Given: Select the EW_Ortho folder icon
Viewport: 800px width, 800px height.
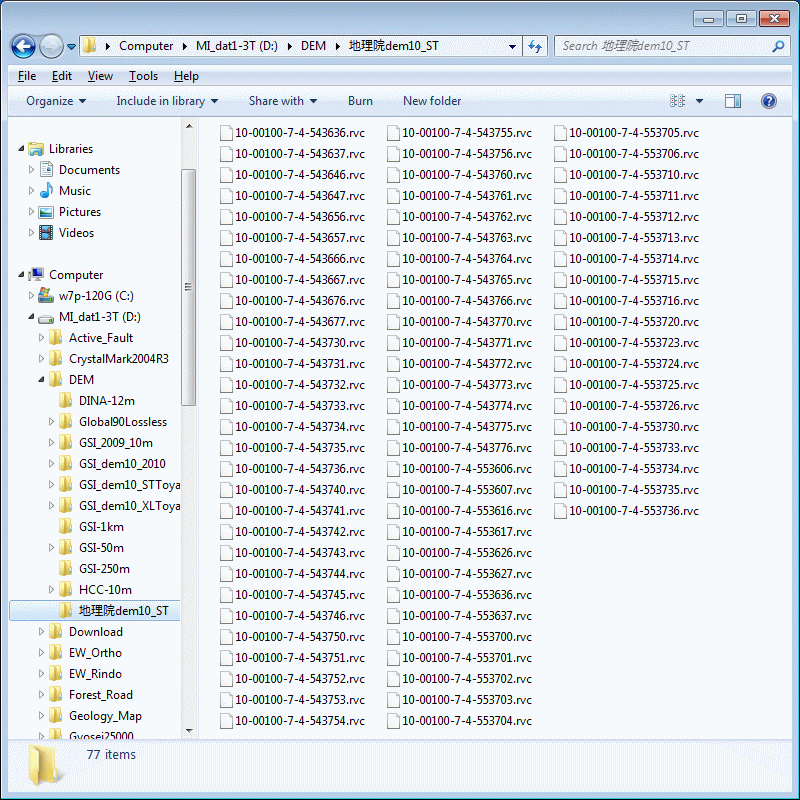Looking at the screenshot, I should [56, 653].
